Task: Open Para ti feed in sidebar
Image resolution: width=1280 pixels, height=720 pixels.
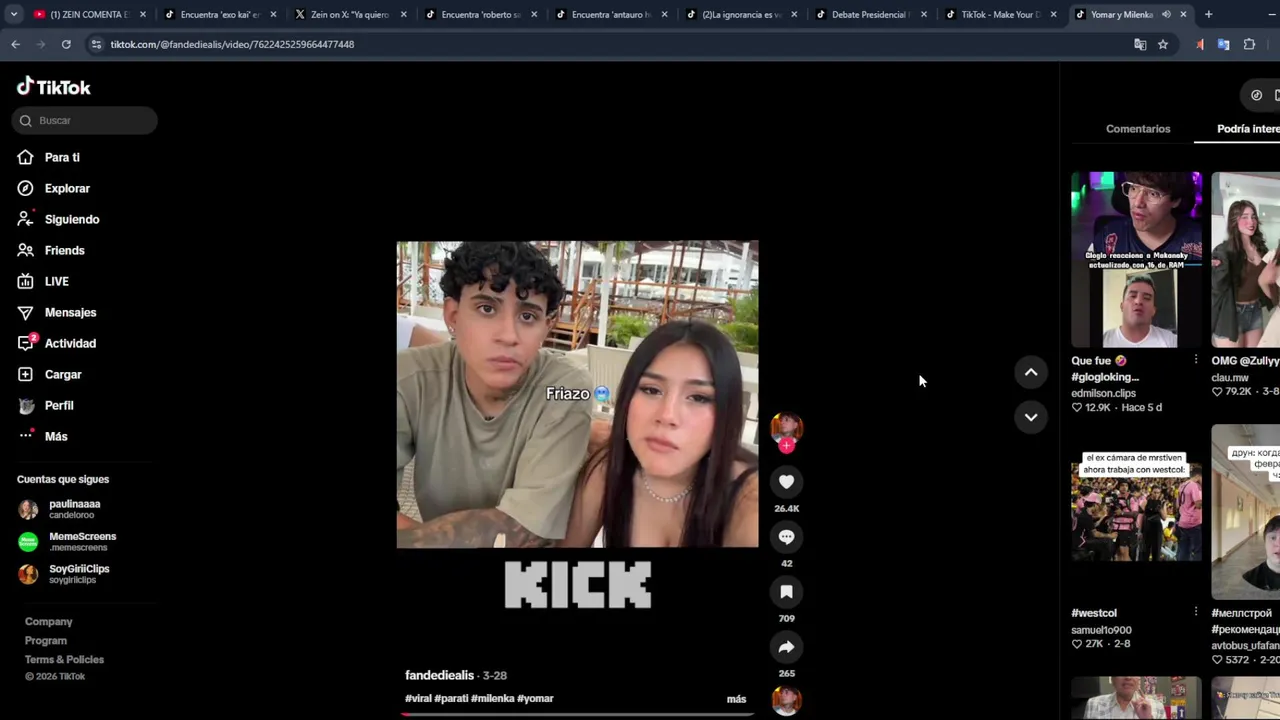Action: click(x=62, y=157)
